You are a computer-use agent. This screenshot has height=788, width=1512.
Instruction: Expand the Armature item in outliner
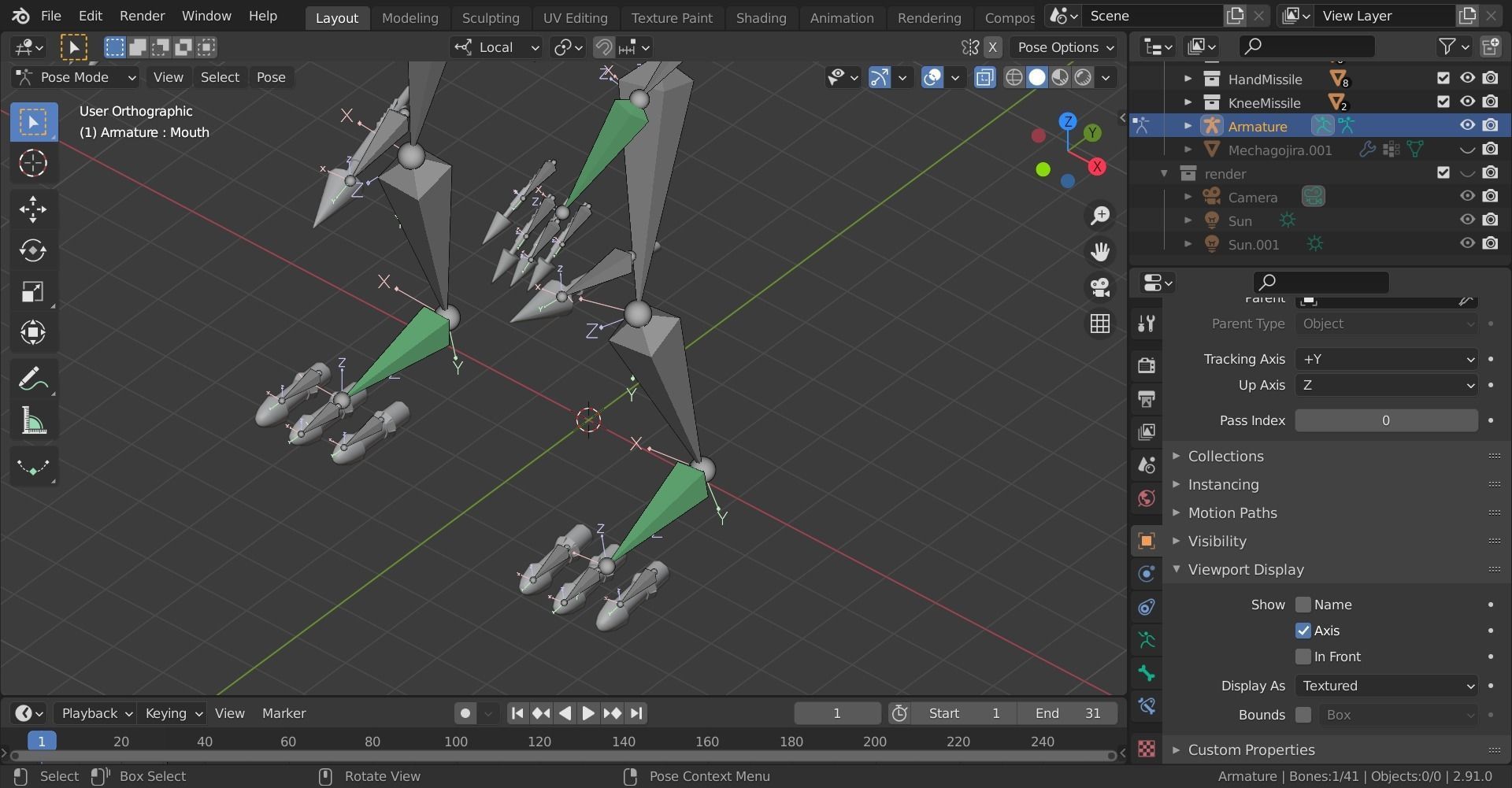click(1188, 126)
